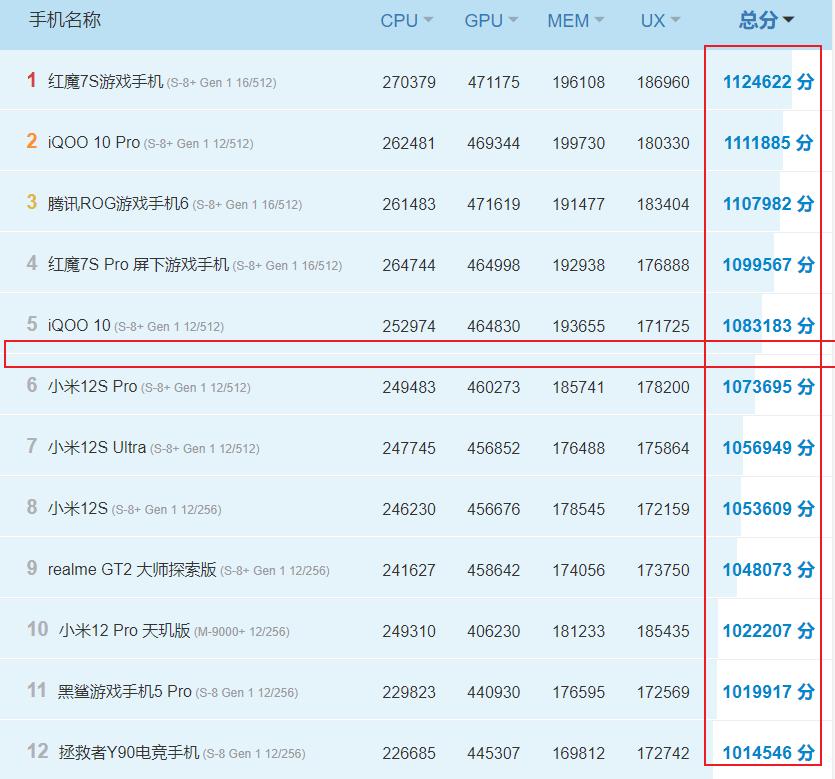Select total score 1099567 分
The height and width of the screenshot is (779, 835).
click(768, 265)
